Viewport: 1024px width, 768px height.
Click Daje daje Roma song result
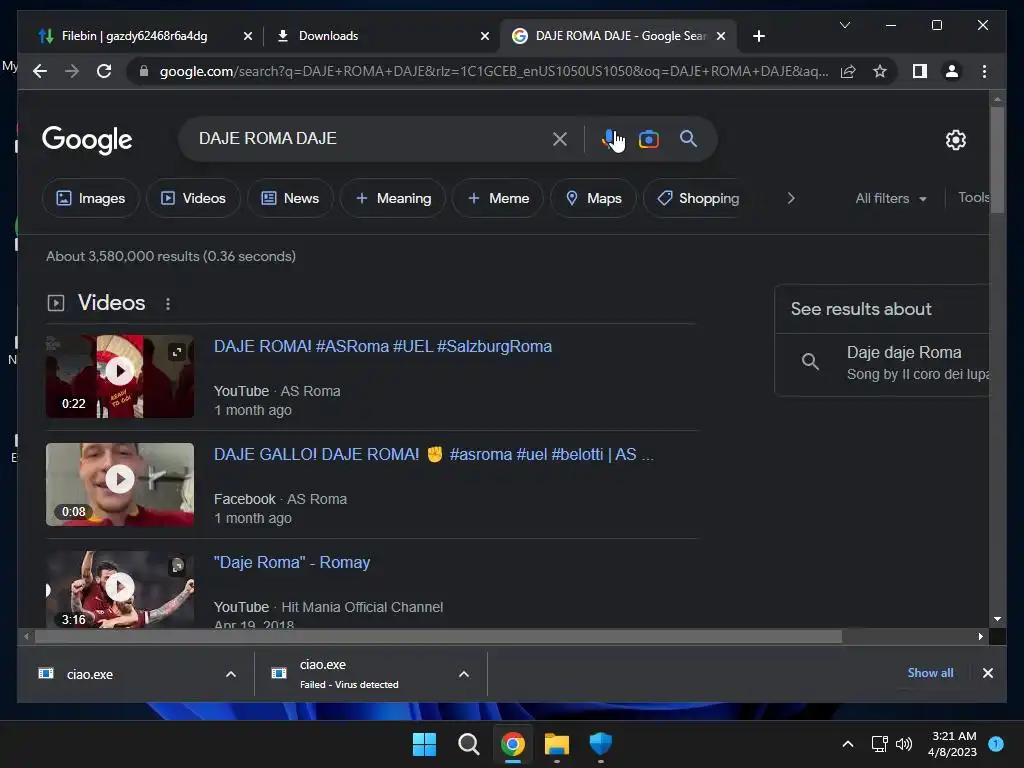(882, 363)
